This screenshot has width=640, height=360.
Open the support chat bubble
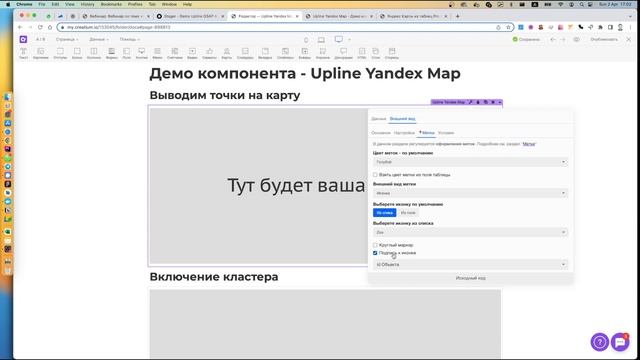620,342
